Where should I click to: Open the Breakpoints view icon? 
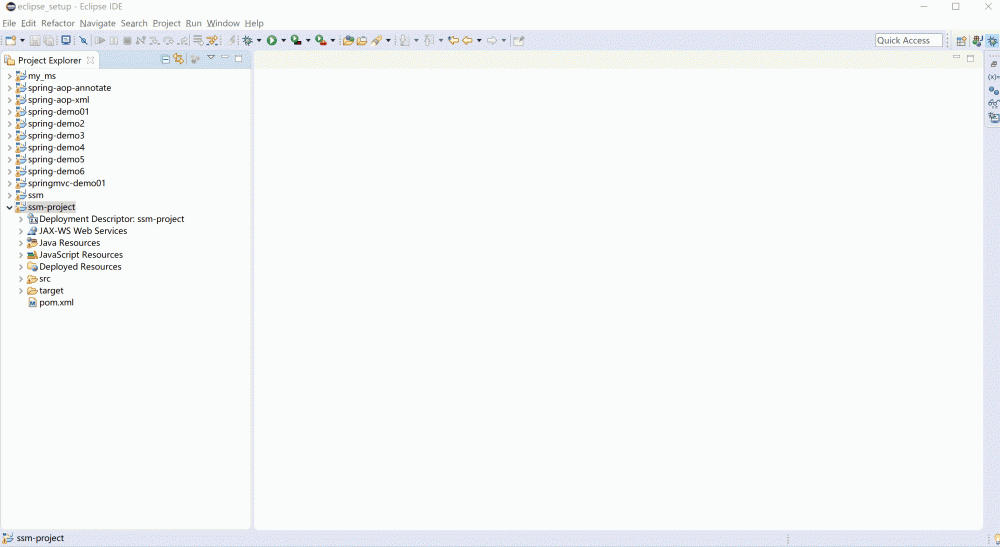pyautogui.click(x=993, y=91)
